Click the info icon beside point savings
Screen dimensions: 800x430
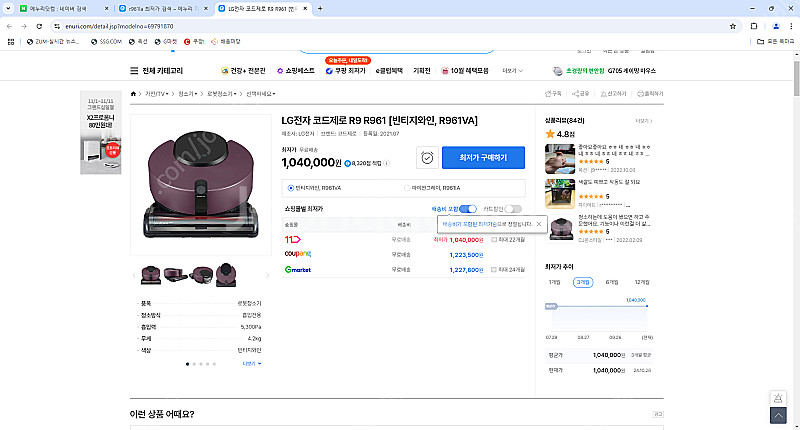(387, 163)
